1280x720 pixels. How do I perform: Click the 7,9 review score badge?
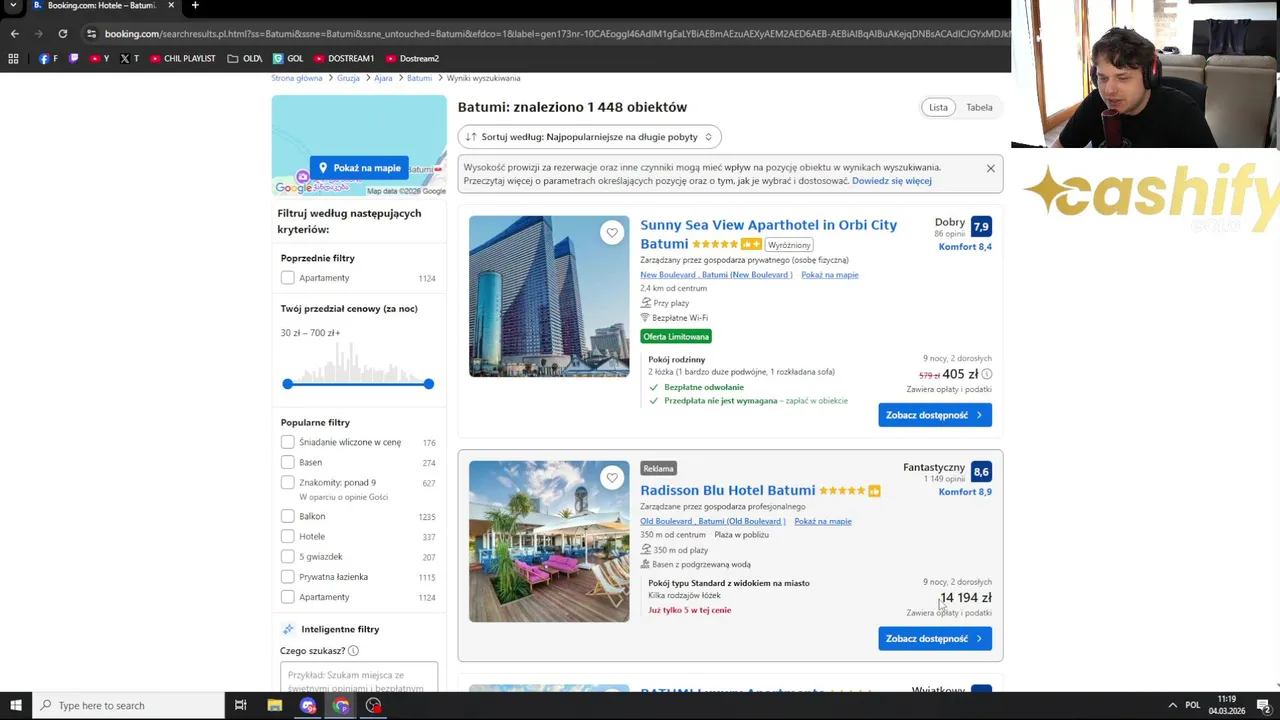[981, 227]
